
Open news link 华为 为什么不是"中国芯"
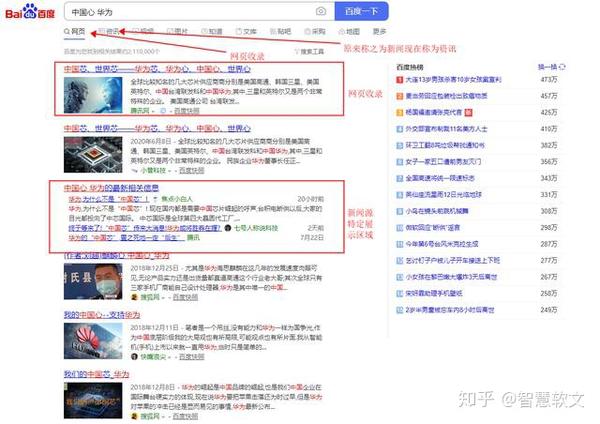click(x=109, y=199)
